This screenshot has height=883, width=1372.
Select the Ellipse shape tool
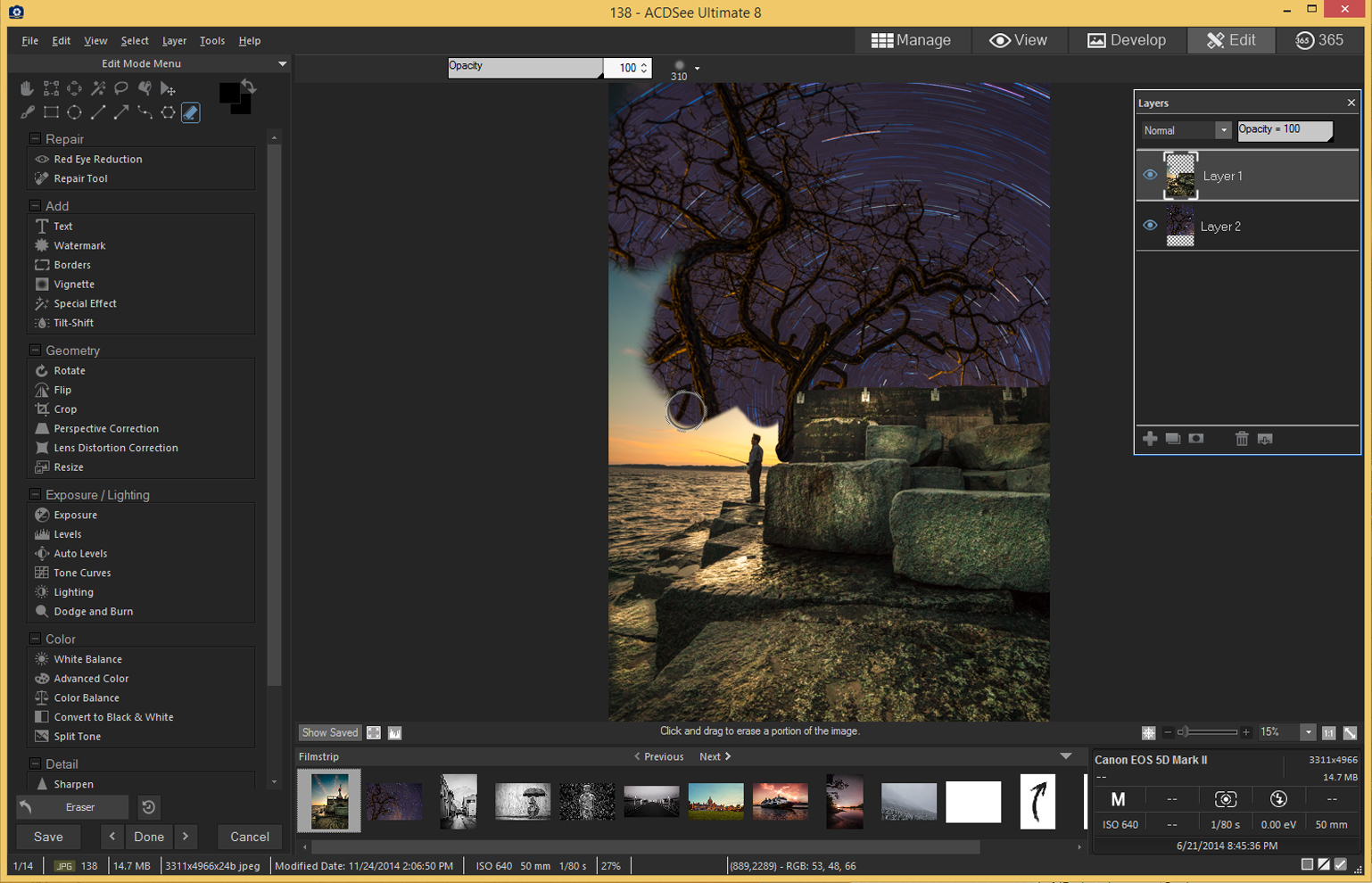tap(75, 112)
